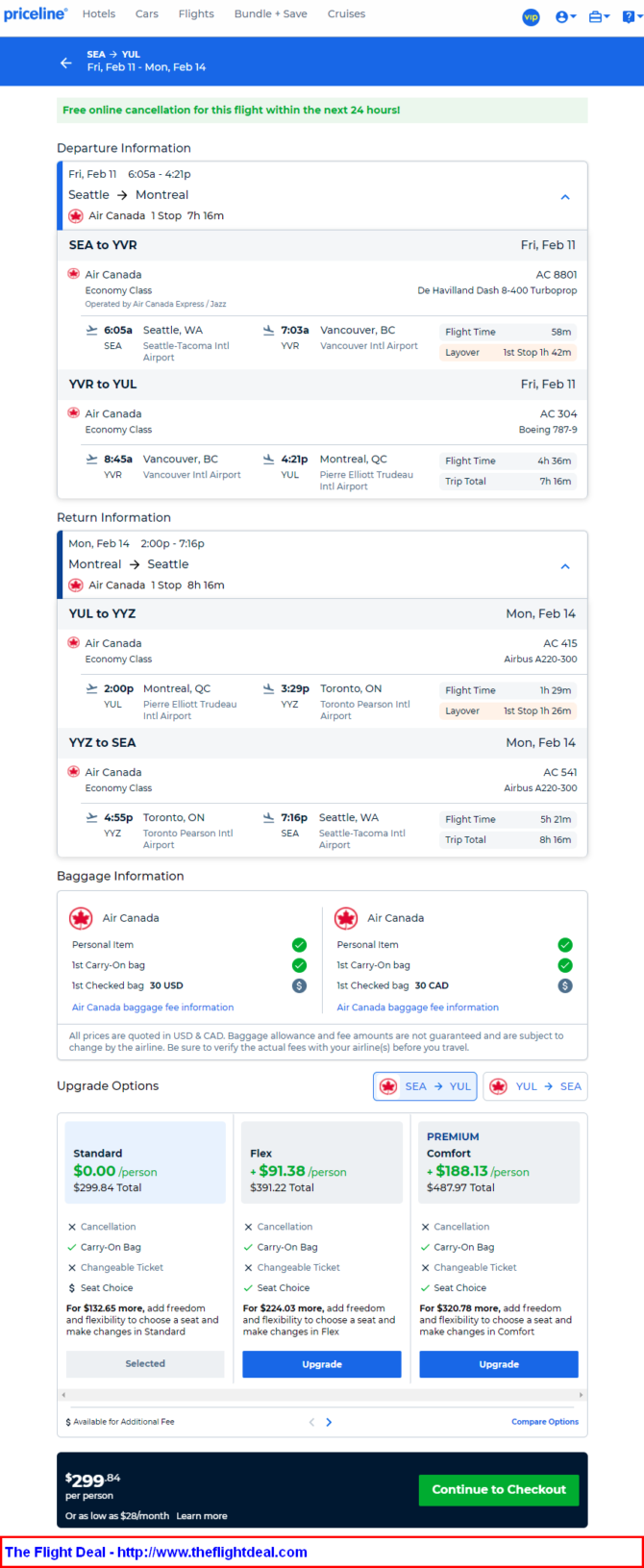
Task: Open the user account profile icon
Action: tap(564, 16)
